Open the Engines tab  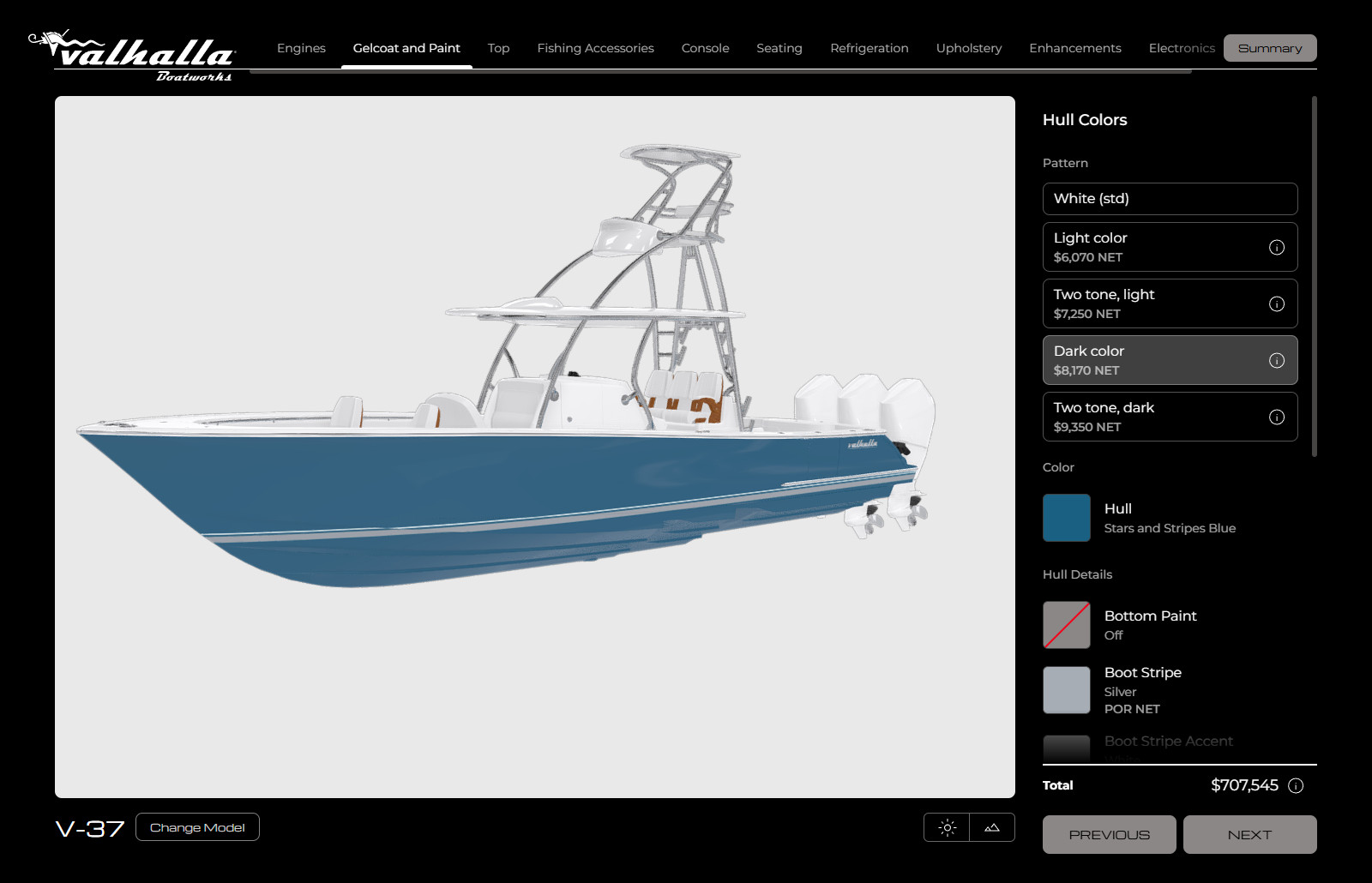coord(301,49)
